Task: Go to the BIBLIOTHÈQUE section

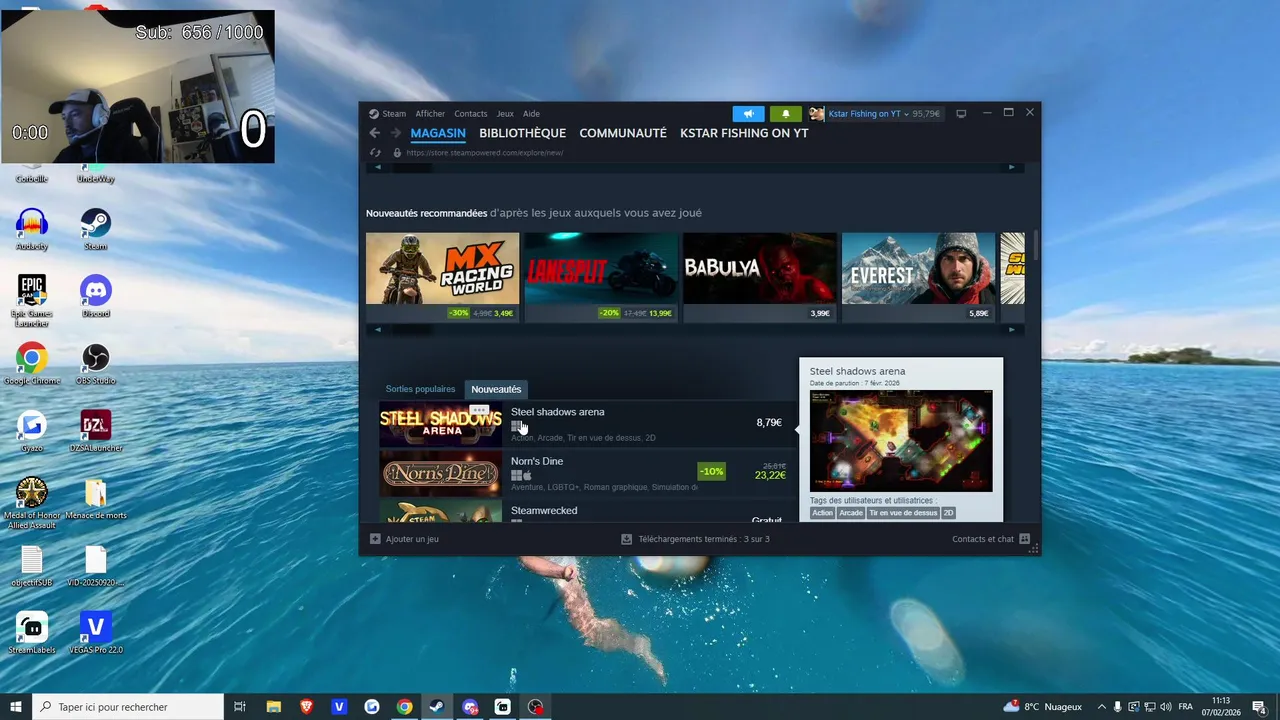Action: pos(522,133)
